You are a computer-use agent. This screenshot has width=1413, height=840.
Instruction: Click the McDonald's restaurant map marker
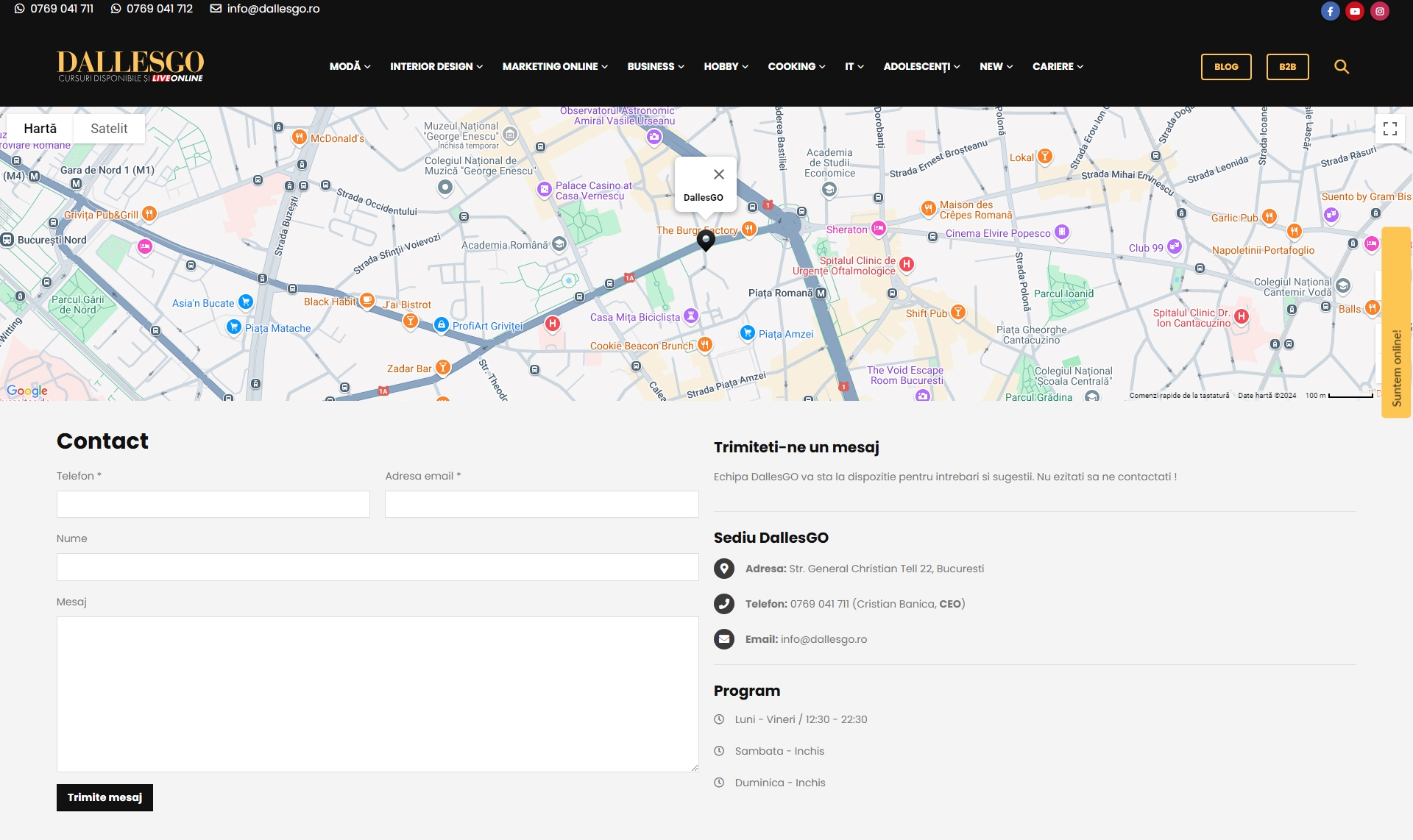pyautogui.click(x=300, y=138)
